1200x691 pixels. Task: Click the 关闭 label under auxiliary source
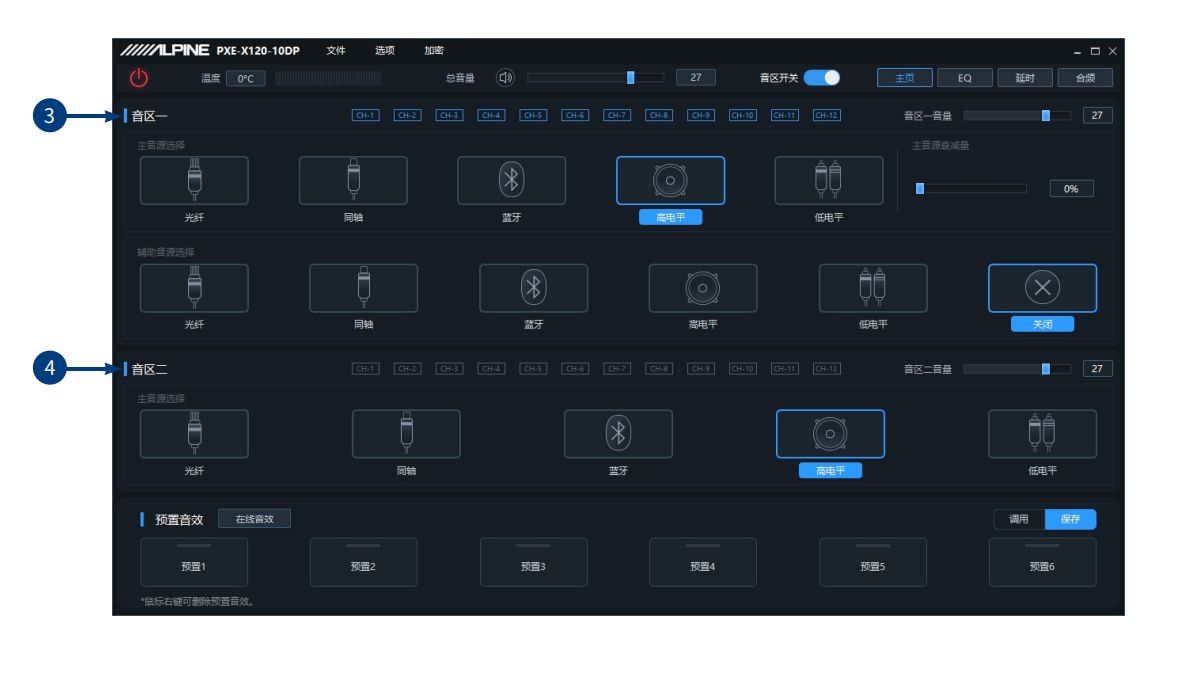coord(1043,324)
